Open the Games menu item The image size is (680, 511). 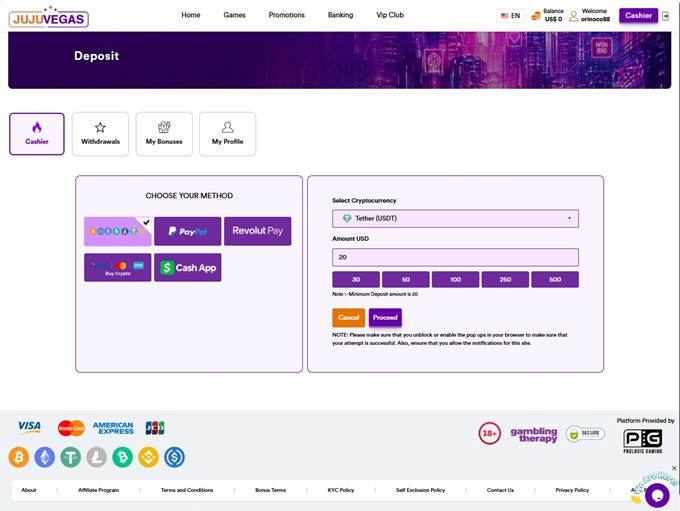coord(235,15)
